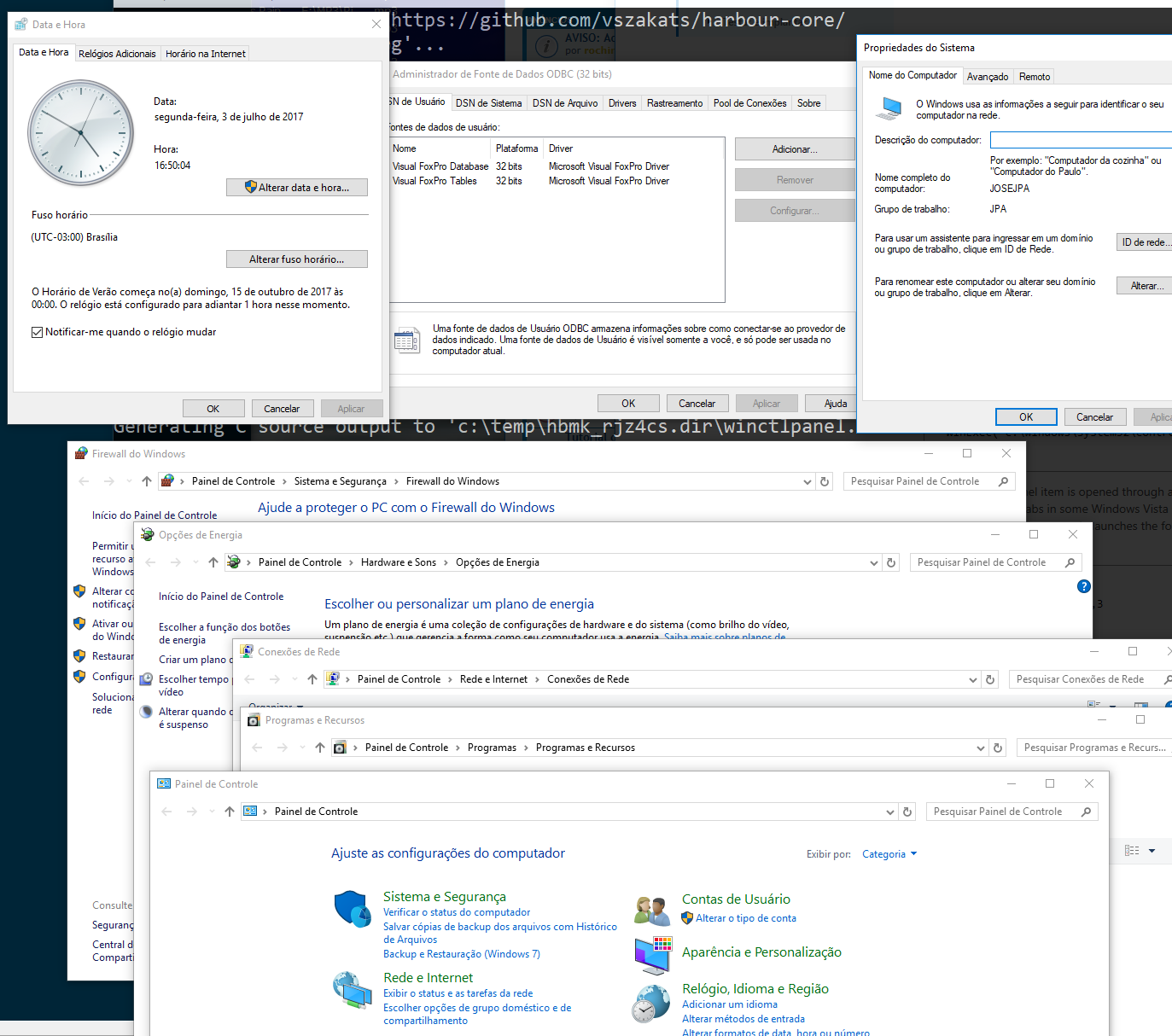Click the Sistema e Segurança shield icon
Image resolution: width=1172 pixels, height=1036 pixels.
[x=352, y=909]
